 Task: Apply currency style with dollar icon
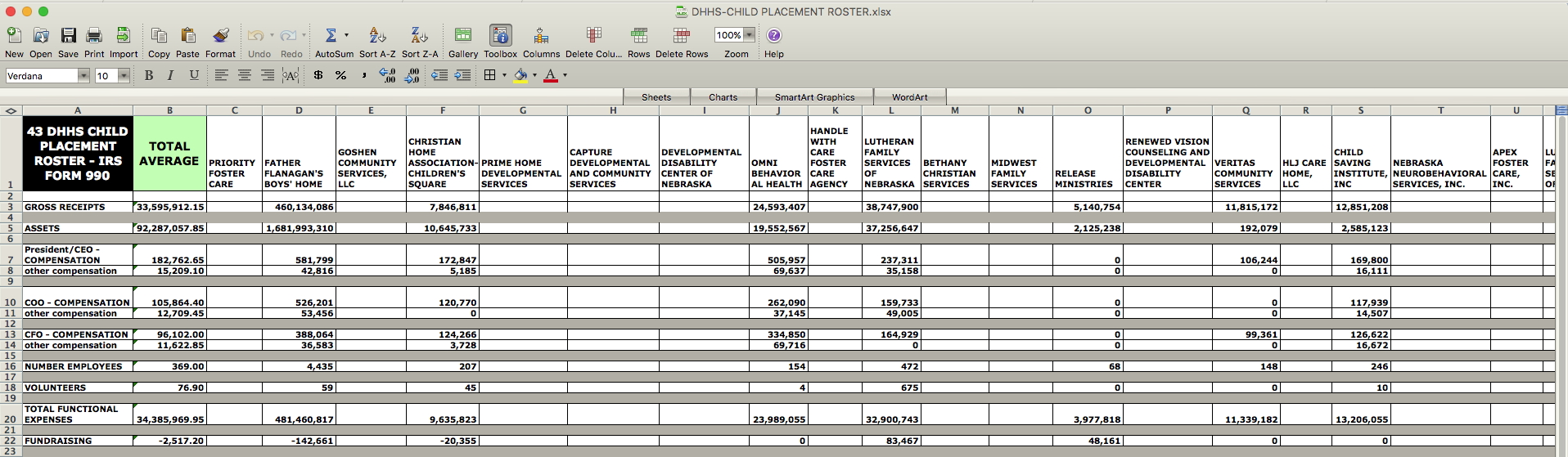[x=318, y=75]
